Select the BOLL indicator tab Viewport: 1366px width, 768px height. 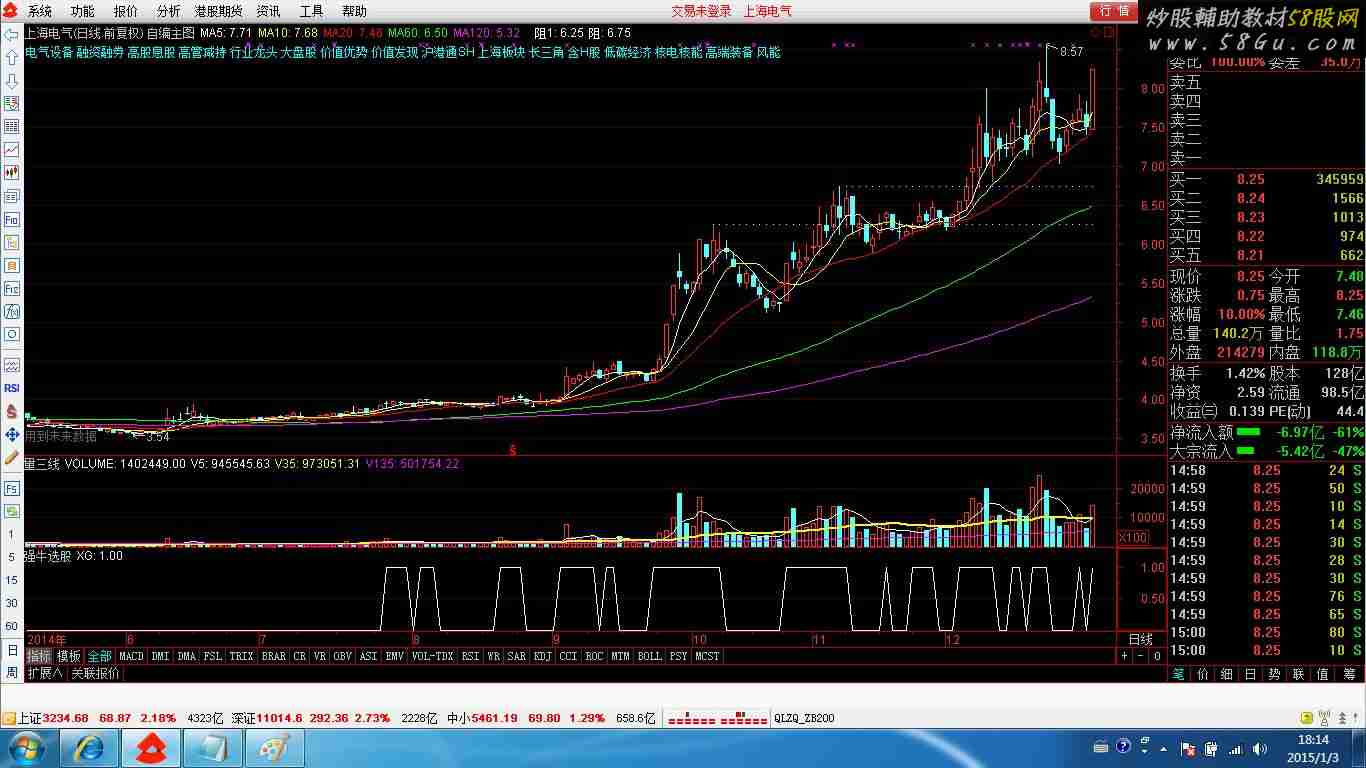pyautogui.click(x=650, y=656)
